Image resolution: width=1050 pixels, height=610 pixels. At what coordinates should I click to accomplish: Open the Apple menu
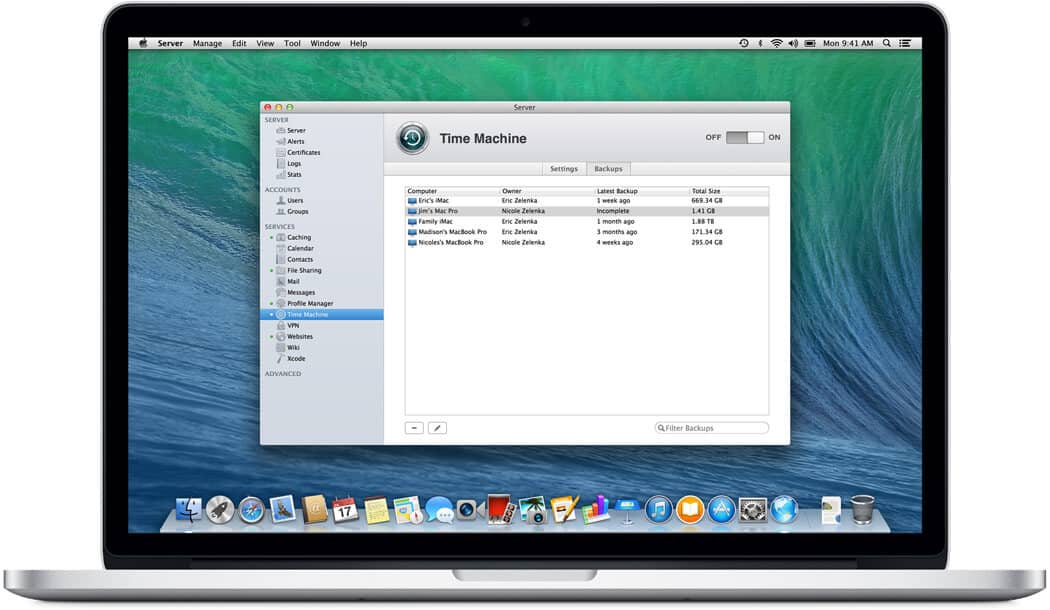[143, 43]
